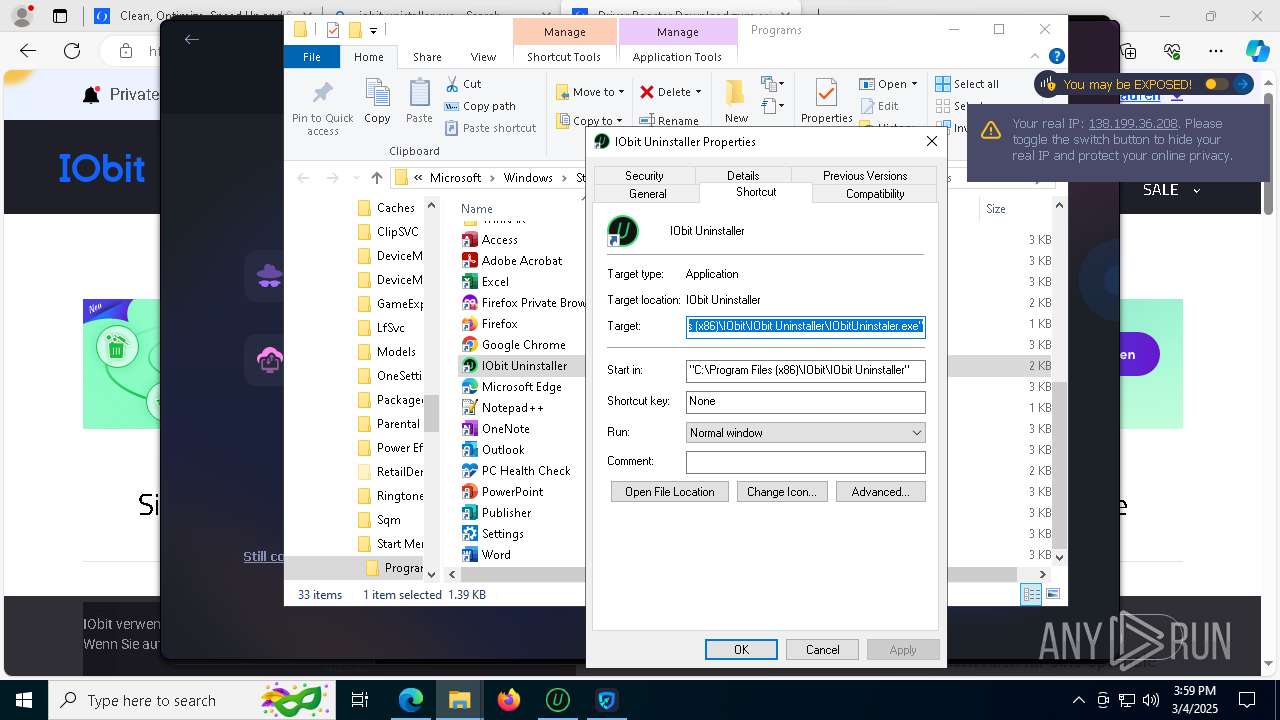The image size is (1280, 720).
Task: Expand the Copy to dropdown
Action: [x=620, y=121]
